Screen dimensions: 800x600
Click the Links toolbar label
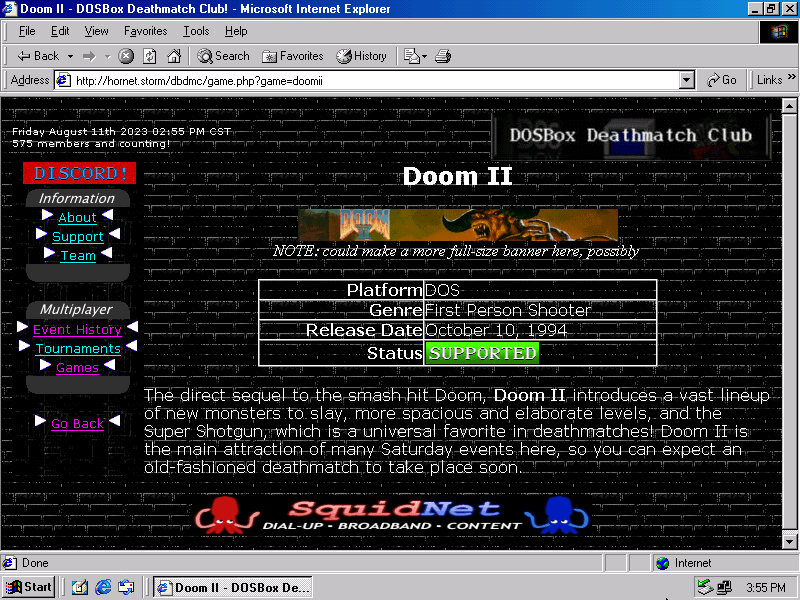pos(769,80)
